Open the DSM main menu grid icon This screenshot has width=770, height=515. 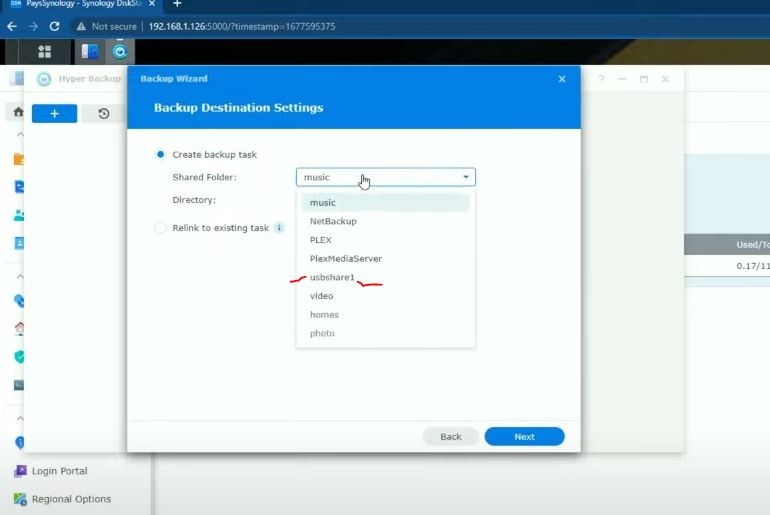(45, 52)
